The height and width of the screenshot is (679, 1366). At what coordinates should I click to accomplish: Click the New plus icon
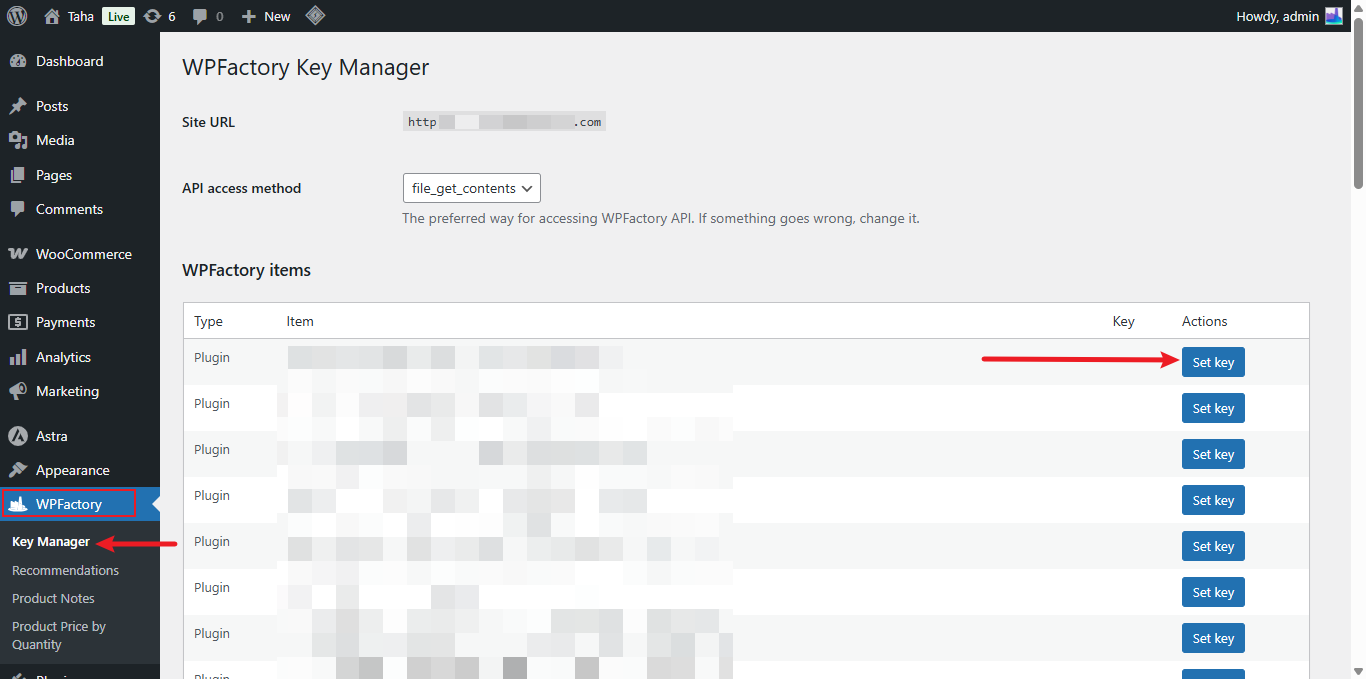(249, 16)
